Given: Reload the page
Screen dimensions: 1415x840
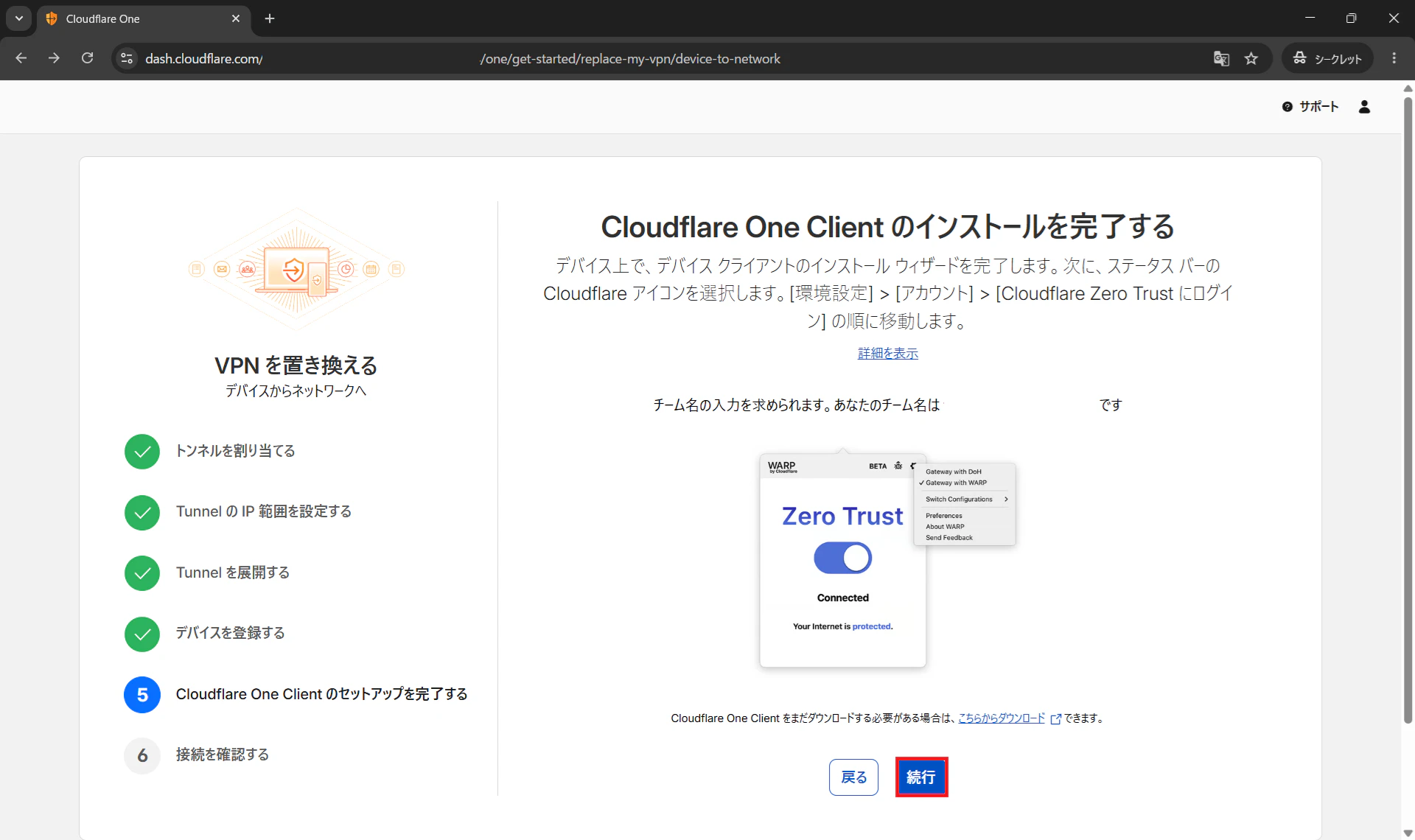Looking at the screenshot, I should (87, 58).
